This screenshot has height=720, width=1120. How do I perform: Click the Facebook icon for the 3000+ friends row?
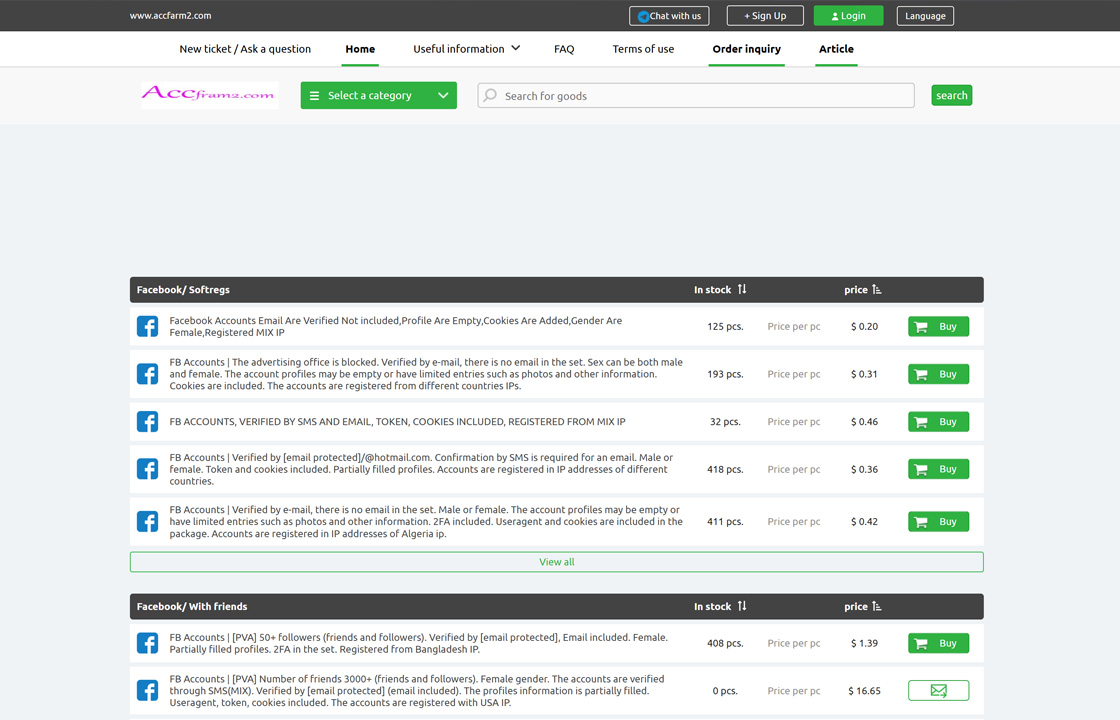(x=147, y=691)
